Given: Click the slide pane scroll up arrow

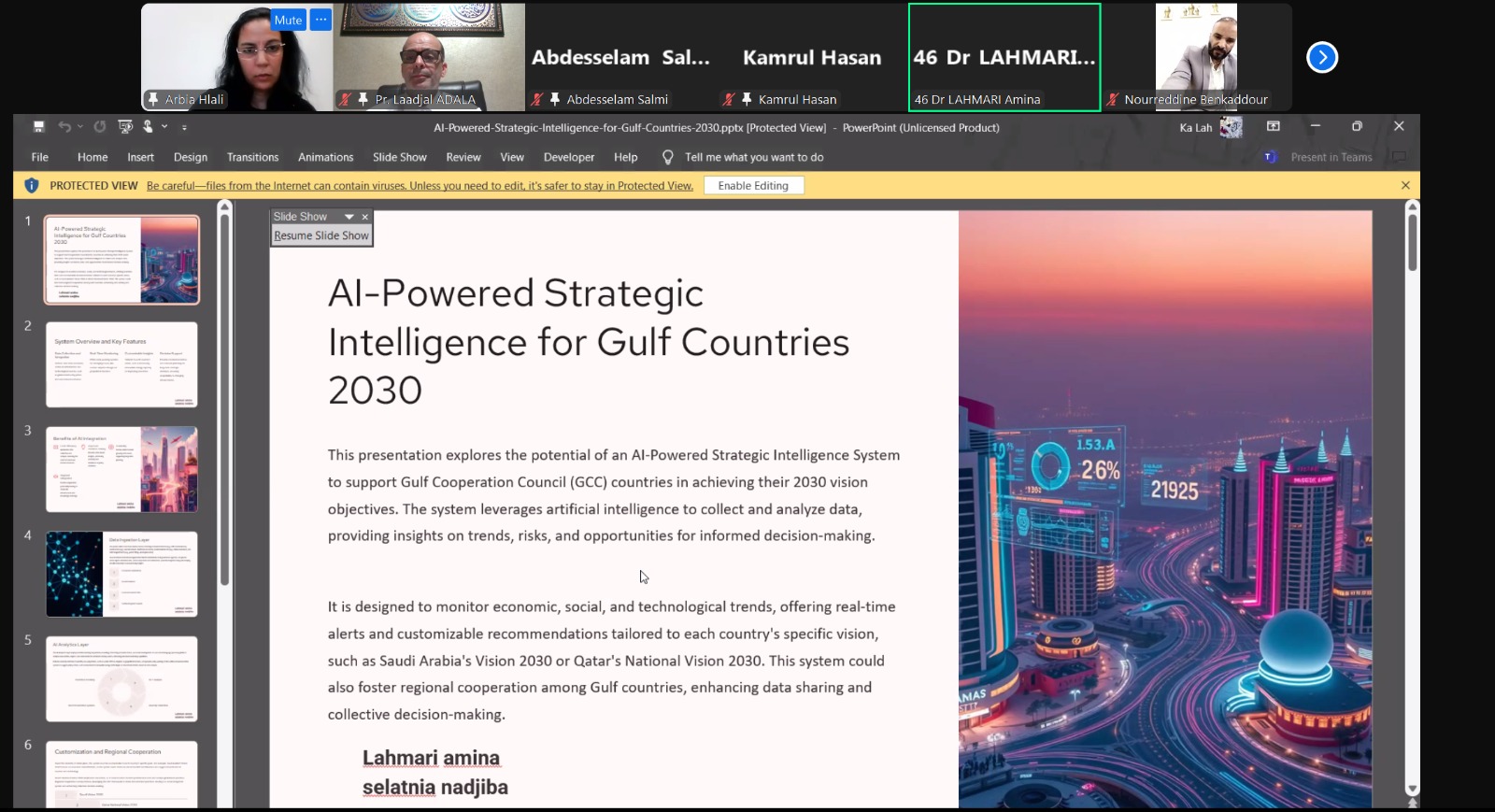Looking at the screenshot, I should point(1412,206).
